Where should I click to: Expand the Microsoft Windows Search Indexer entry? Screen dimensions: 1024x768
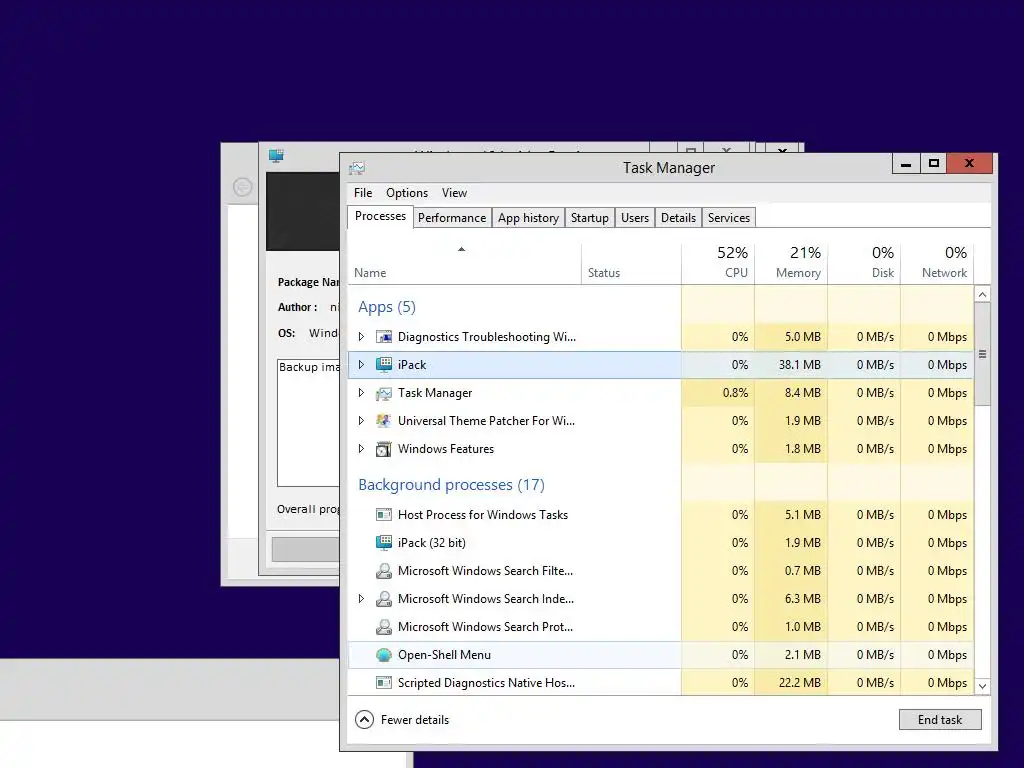pyautogui.click(x=361, y=599)
